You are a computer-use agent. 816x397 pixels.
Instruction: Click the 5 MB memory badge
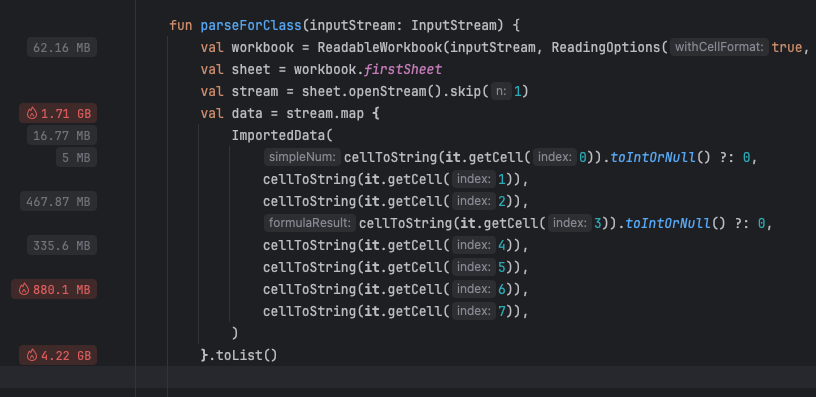(x=76, y=157)
